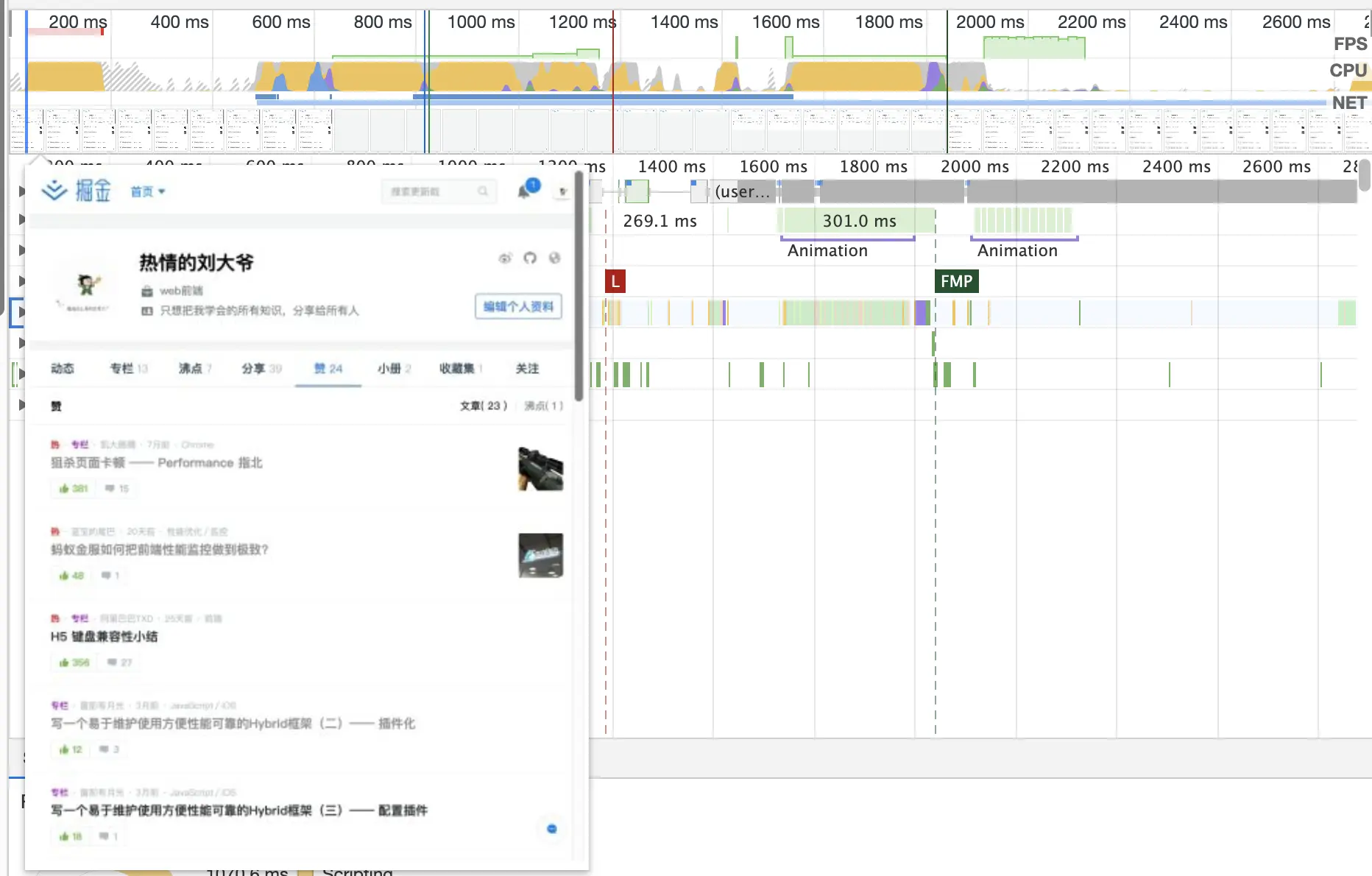Click the Performance article's sniper thumbnail

[x=540, y=469]
